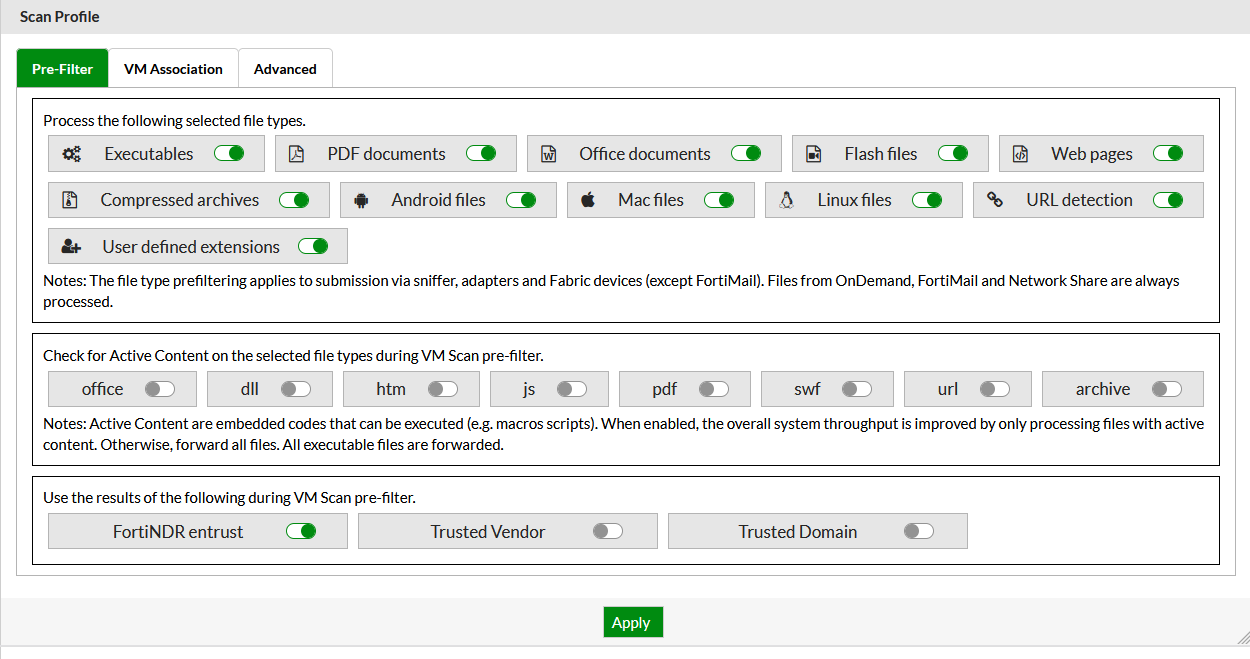Click the PDF documents file icon

point(295,153)
